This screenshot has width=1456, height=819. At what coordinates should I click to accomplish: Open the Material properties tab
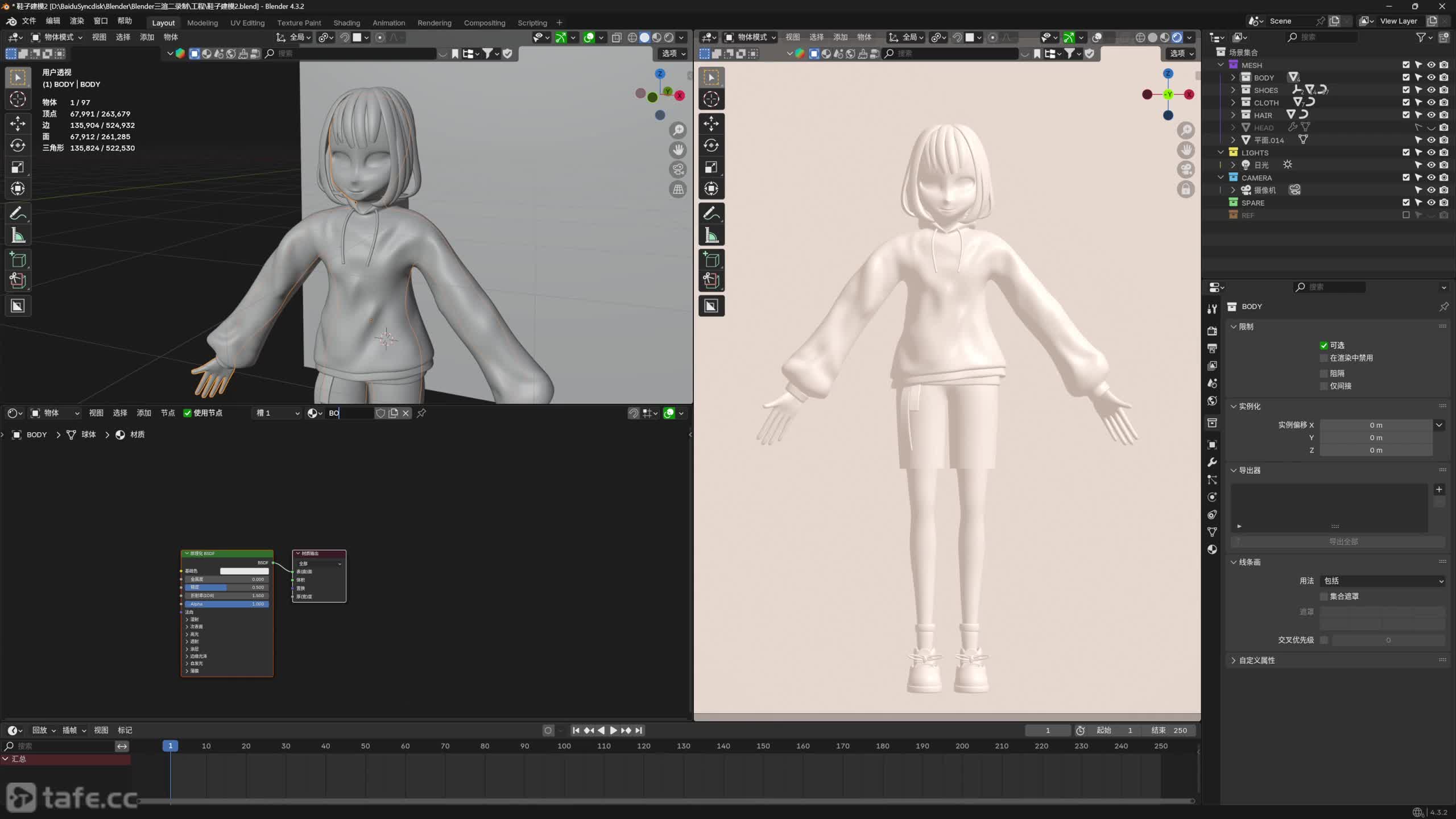(1212, 549)
